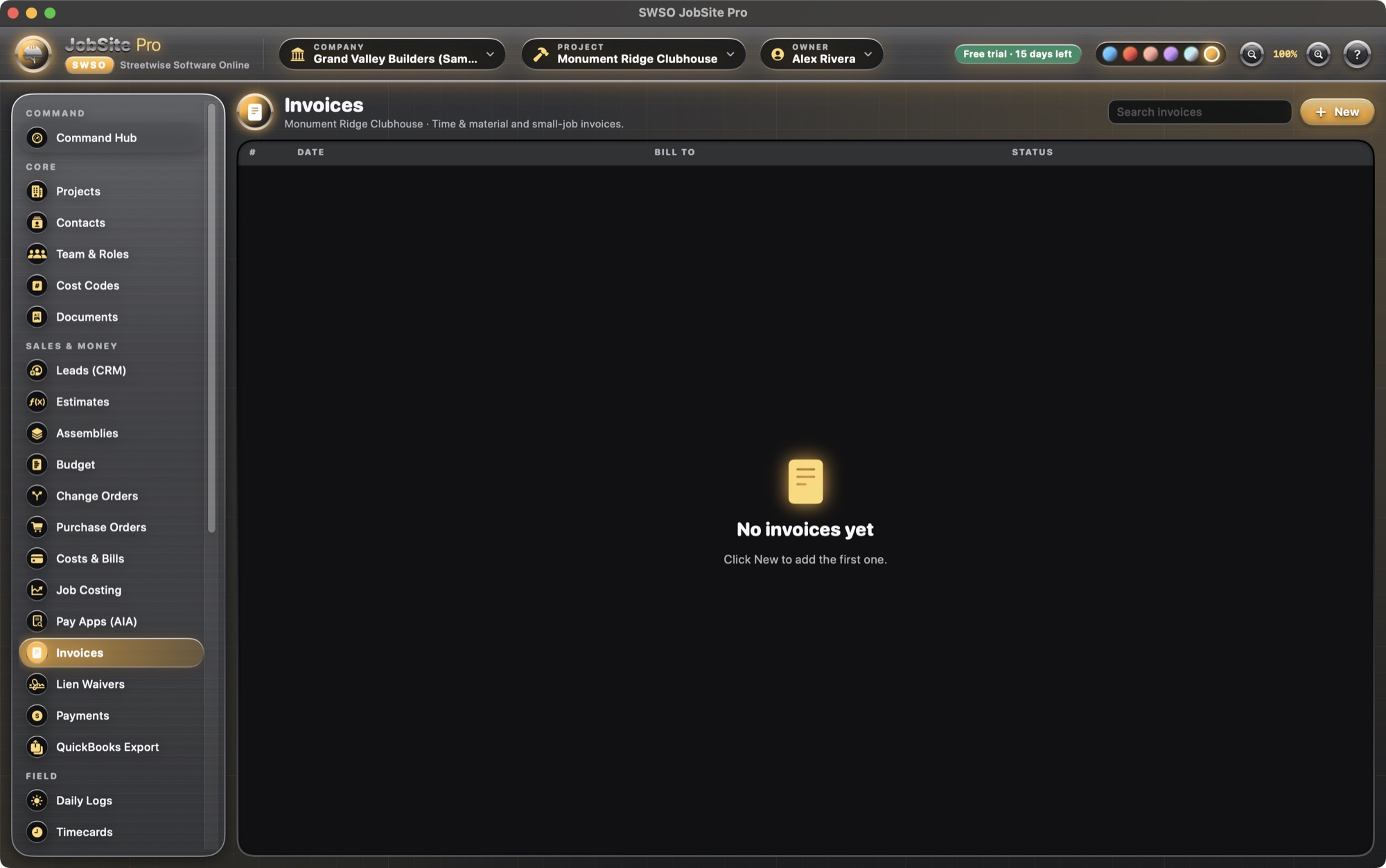Click the Documents icon in sidebar

[x=37, y=317]
